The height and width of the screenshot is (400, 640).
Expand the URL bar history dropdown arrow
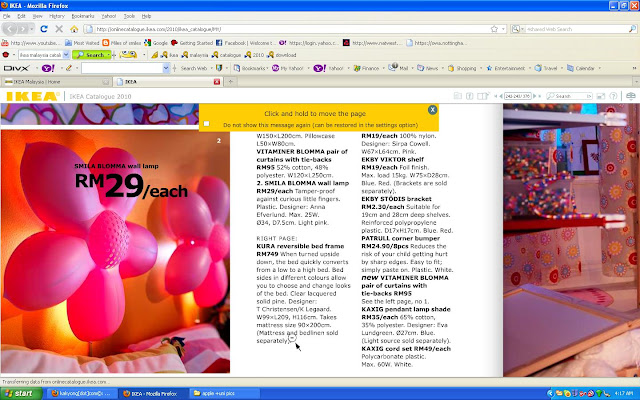point(503,29)
